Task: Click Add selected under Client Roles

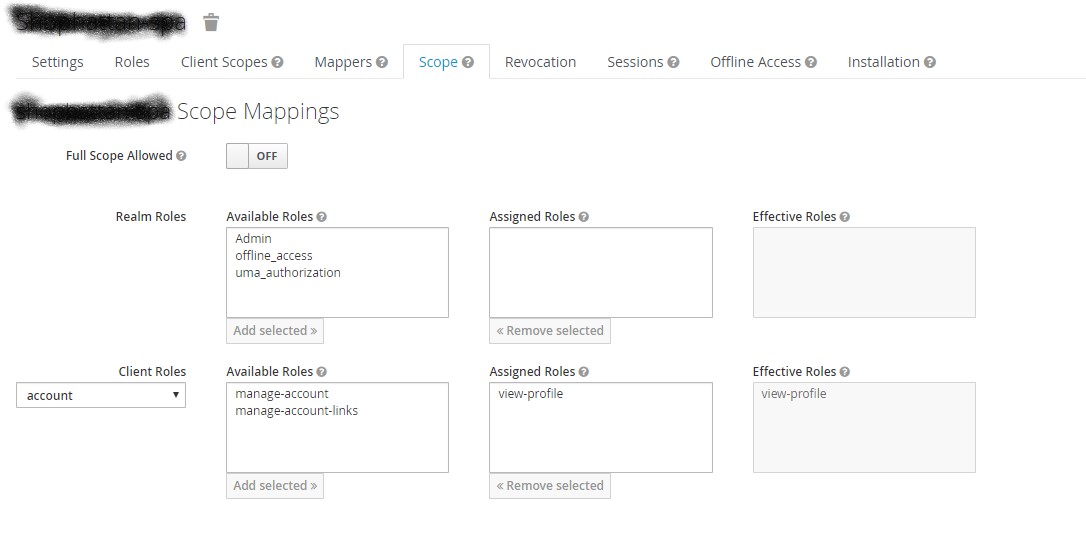Action: point(275,486)
